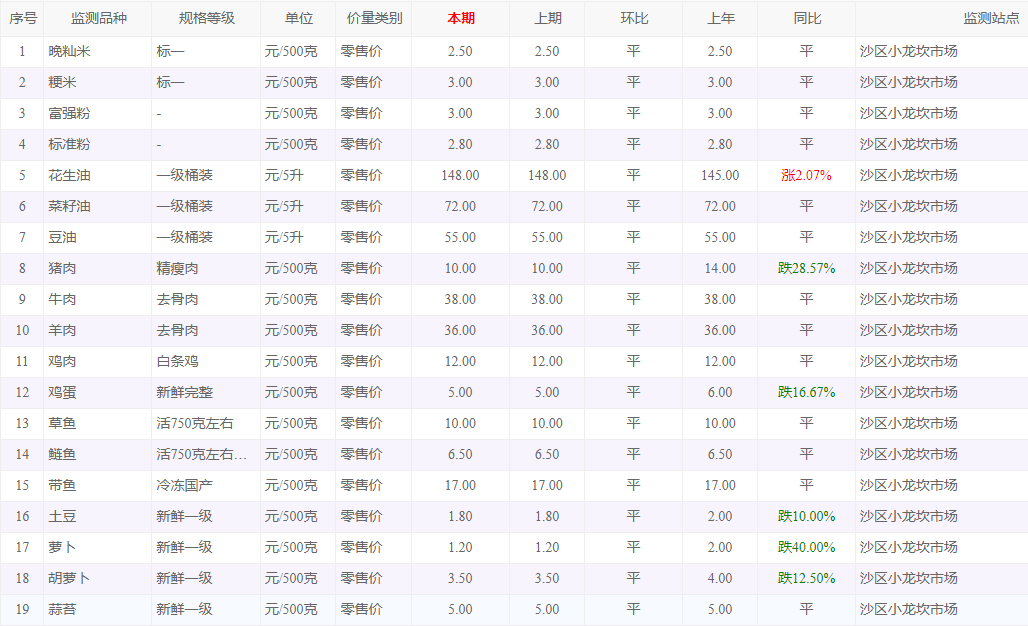Select the 环比 column header
The image size is (1028, 626).
coord(634,19)
